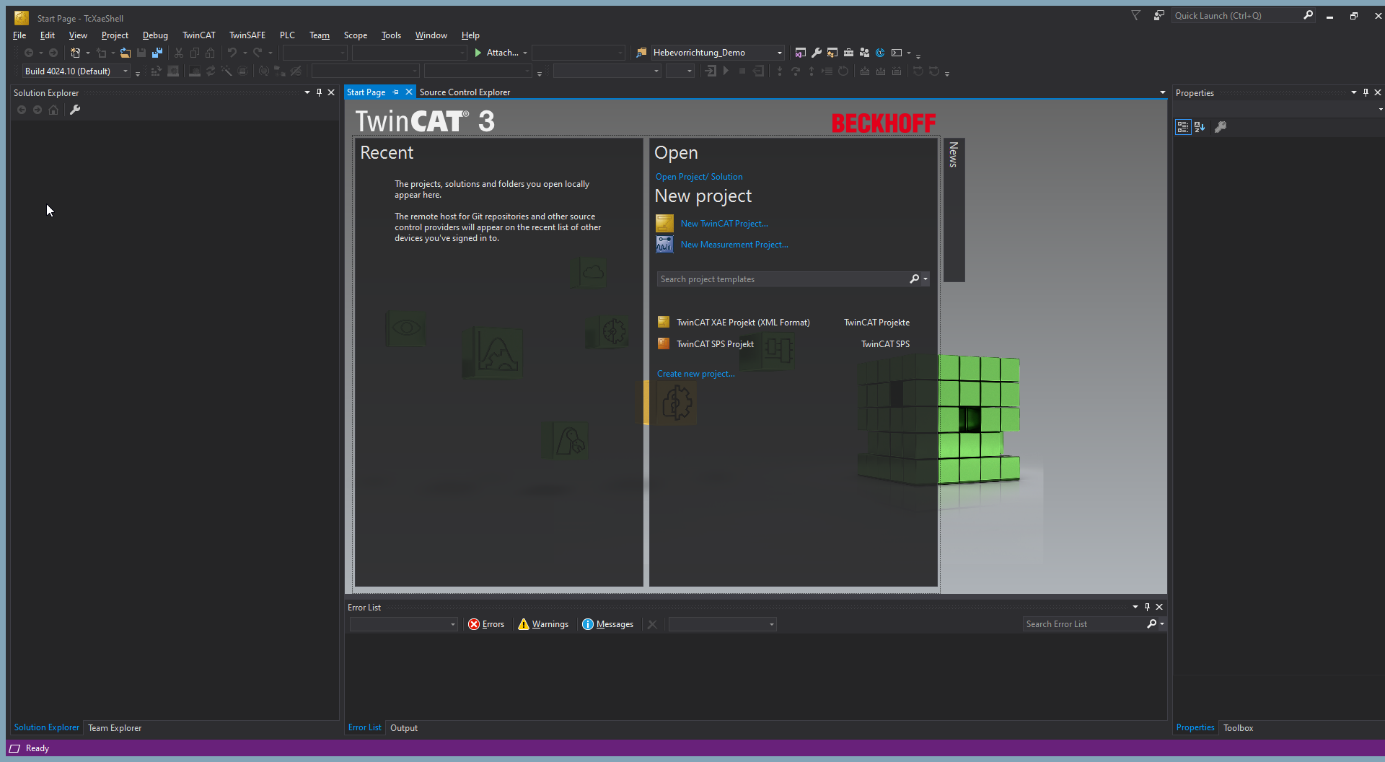Click the New TwinCAT Project... link
The height and width of the screenshot is (762, 1385).
[724, 223]
